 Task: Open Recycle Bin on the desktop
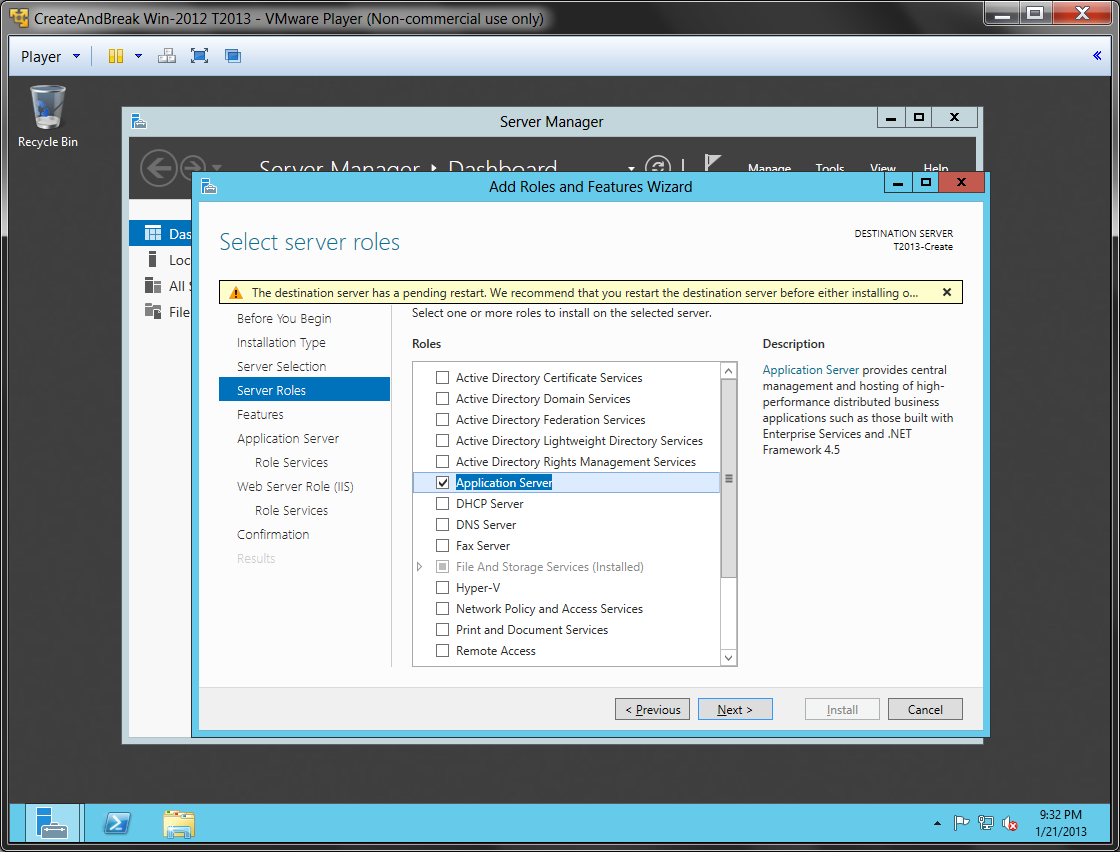pos(47,110)
